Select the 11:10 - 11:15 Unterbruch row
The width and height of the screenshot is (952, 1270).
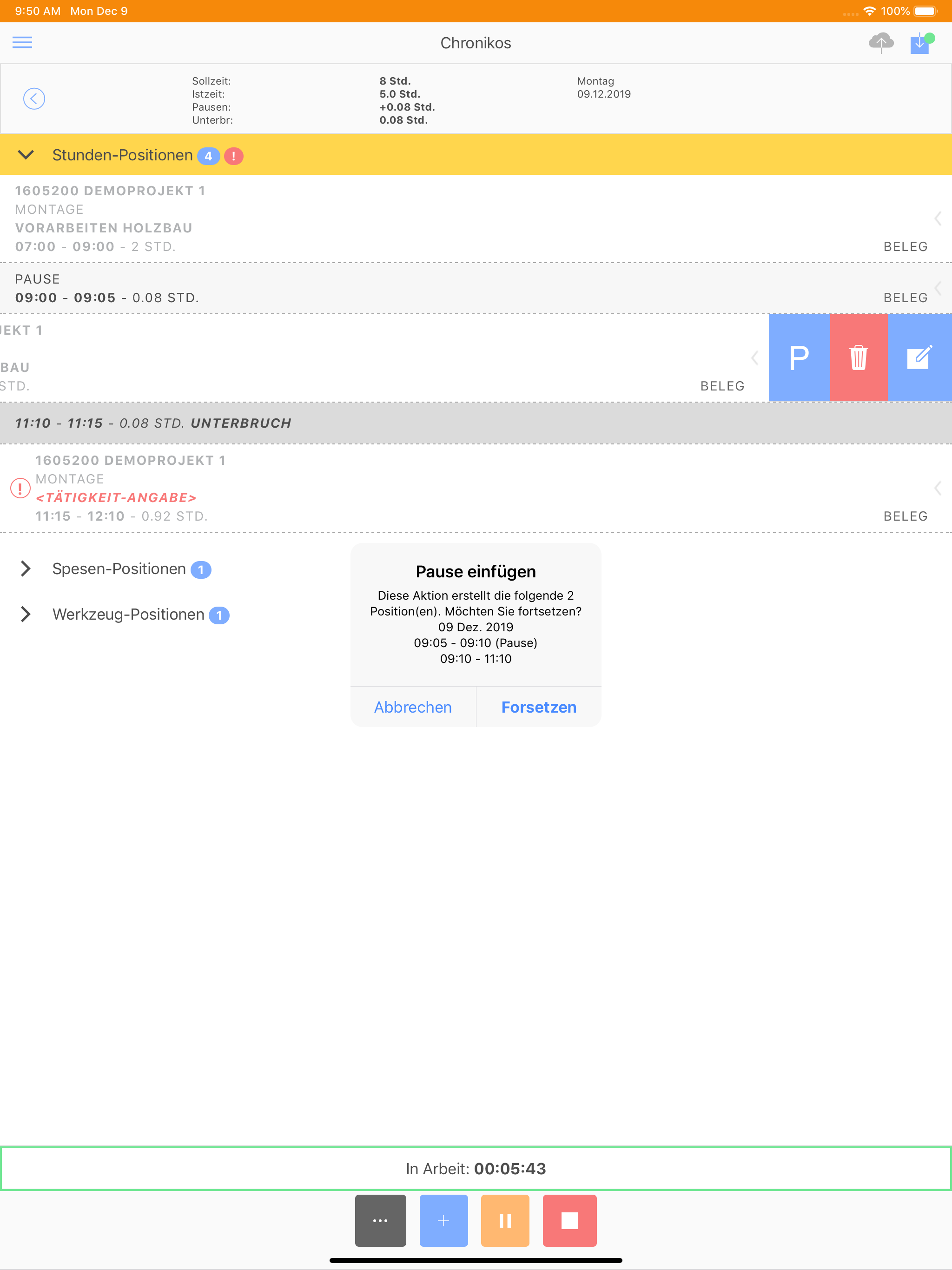(476, 423)
